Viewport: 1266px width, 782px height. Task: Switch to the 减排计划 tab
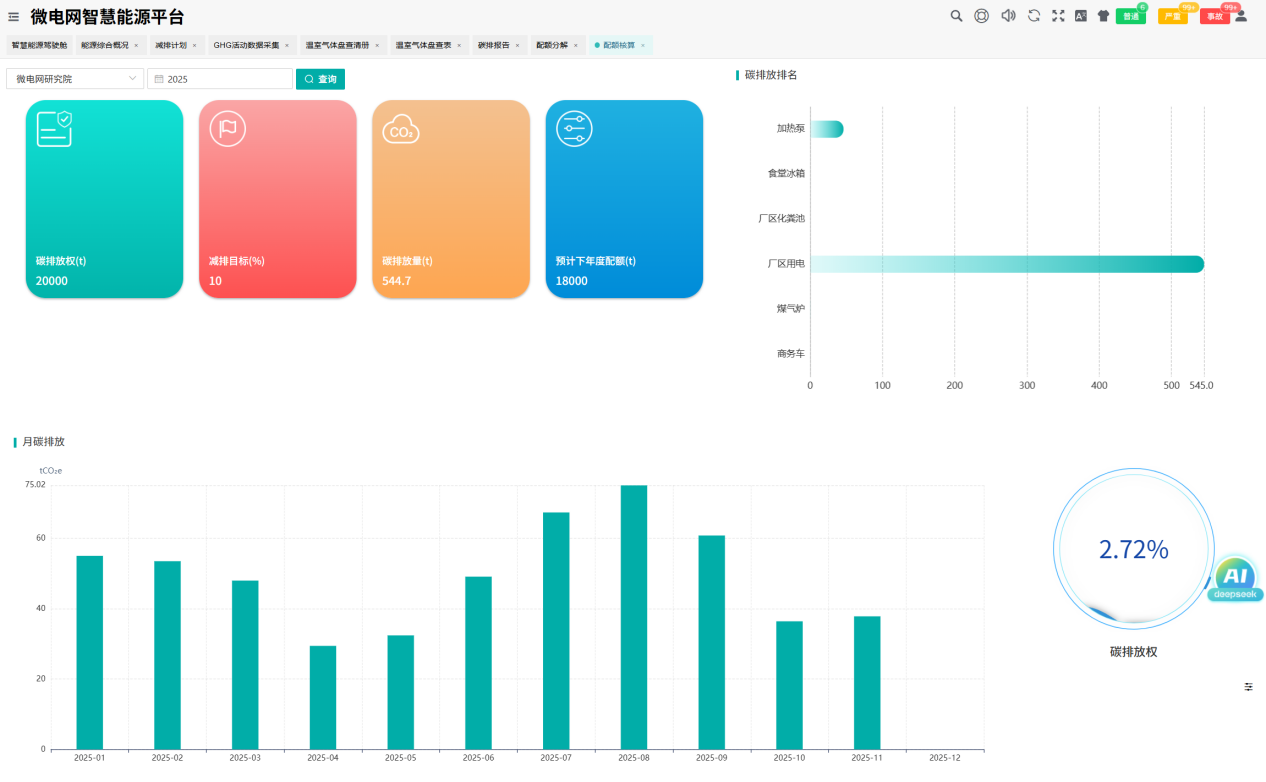(x=171, y=45)
